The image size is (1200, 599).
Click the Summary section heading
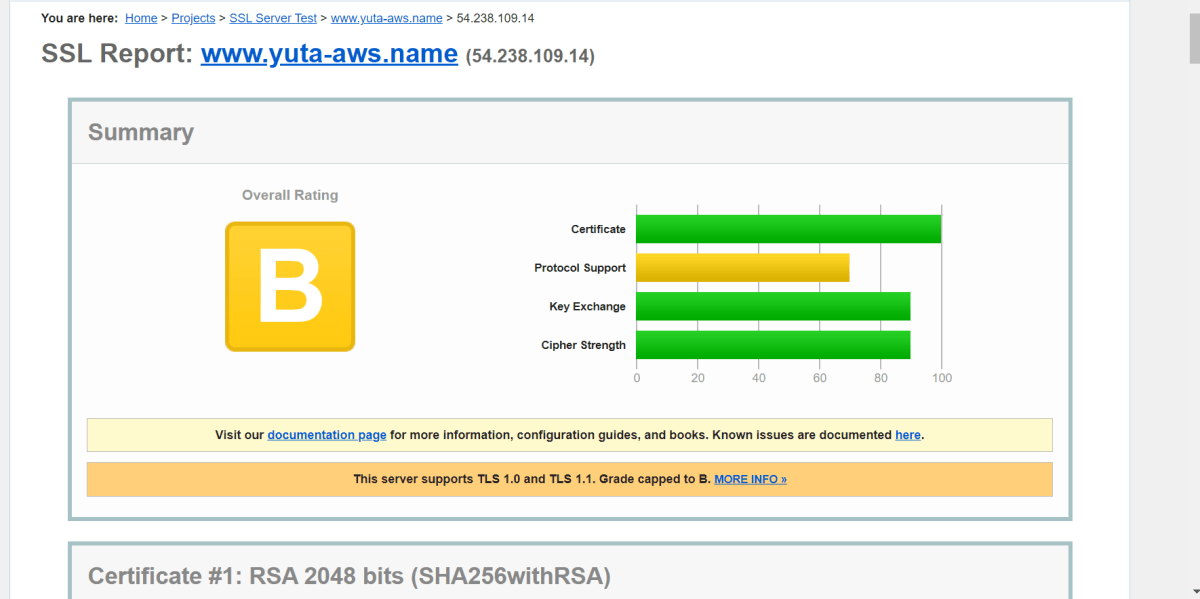141,132
